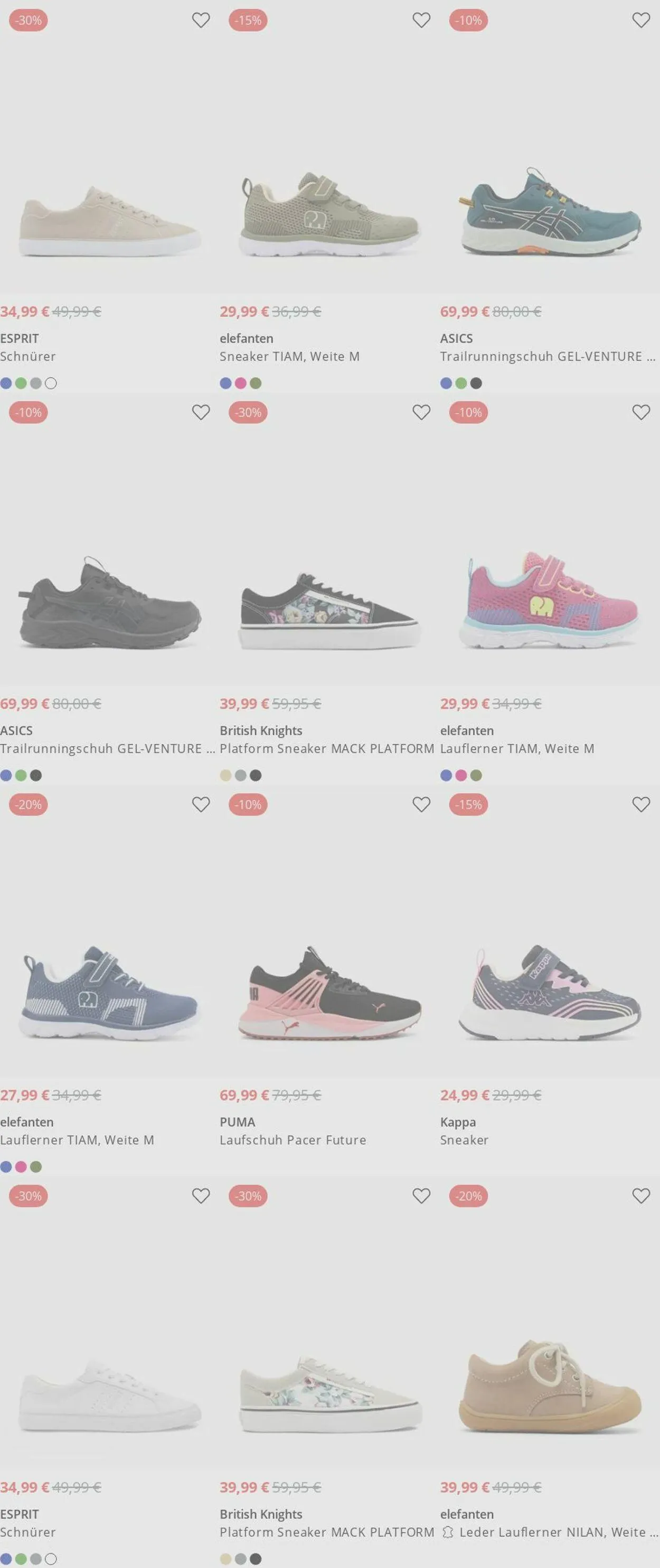Viewport: 660px width, 1568px height.
Task: Choose pink swatch for olive Sneaker TIAM
Action: pyautogui.click(x=240, y=384)
